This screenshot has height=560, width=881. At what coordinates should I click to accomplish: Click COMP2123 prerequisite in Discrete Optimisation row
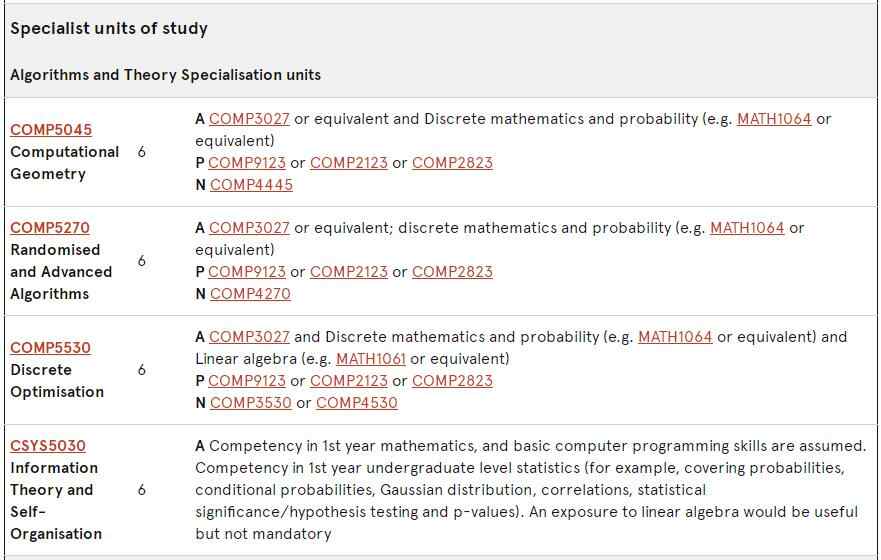pyautogui.click(x=349, y=381)
